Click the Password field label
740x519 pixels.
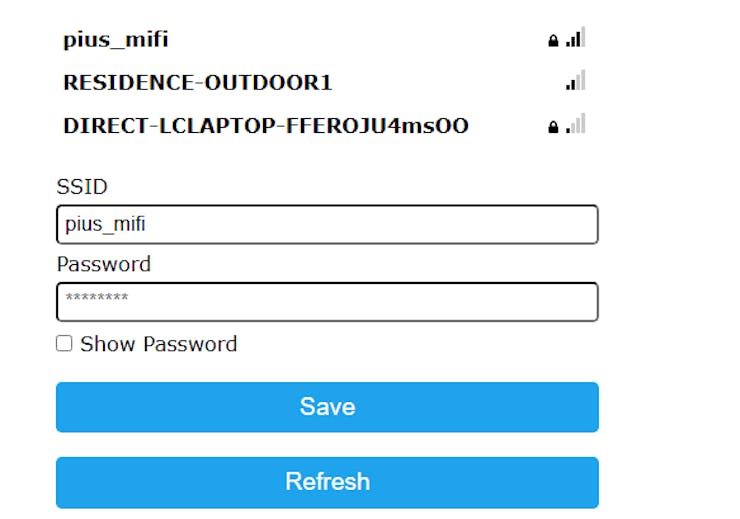tap(103, 264)
